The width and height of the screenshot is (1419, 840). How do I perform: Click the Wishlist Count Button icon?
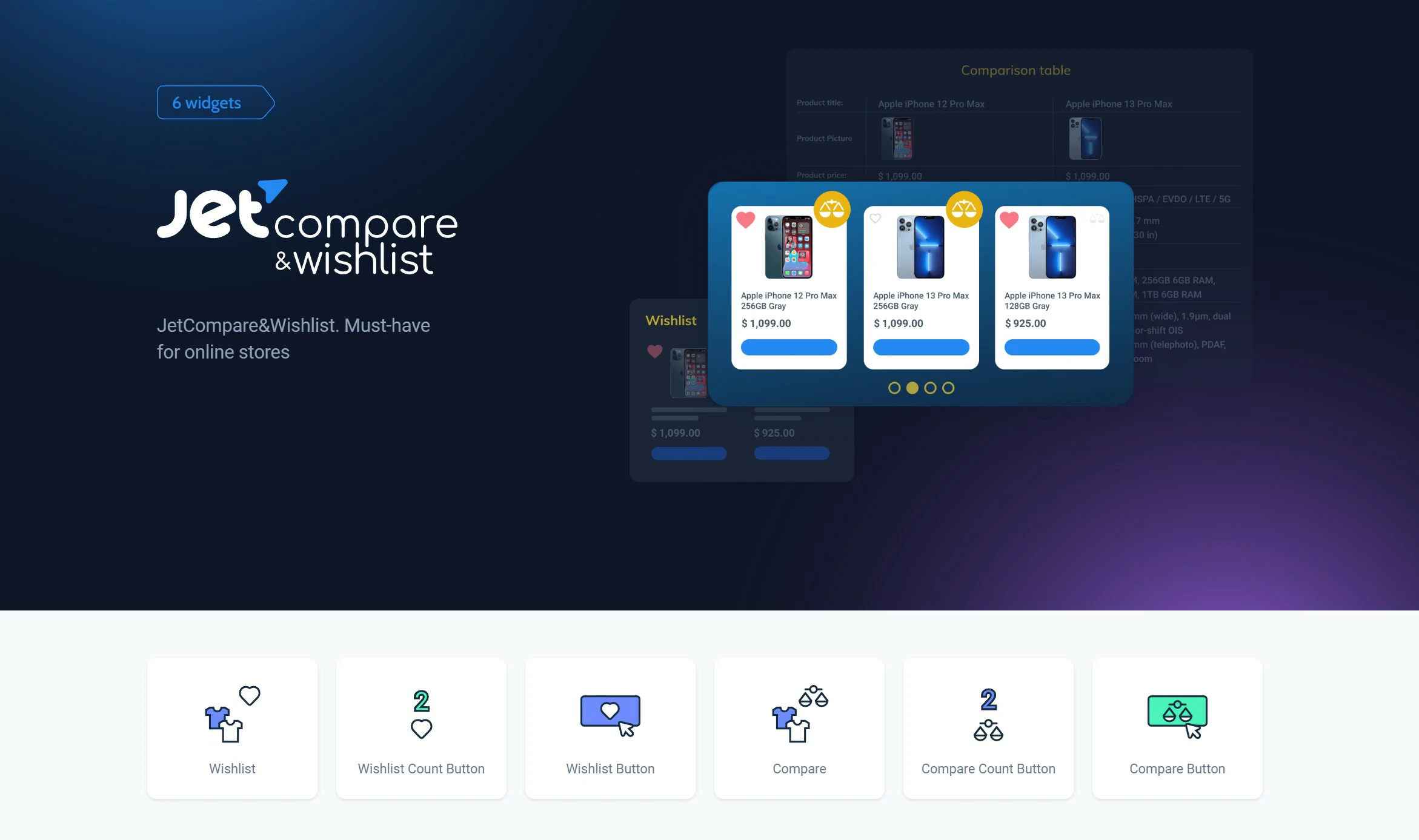(421, 712)
